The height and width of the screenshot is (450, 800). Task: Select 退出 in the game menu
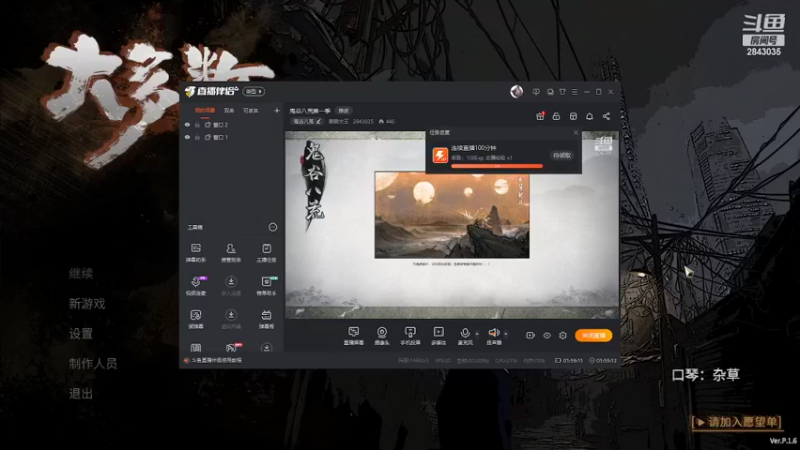(x=81, y=394)
